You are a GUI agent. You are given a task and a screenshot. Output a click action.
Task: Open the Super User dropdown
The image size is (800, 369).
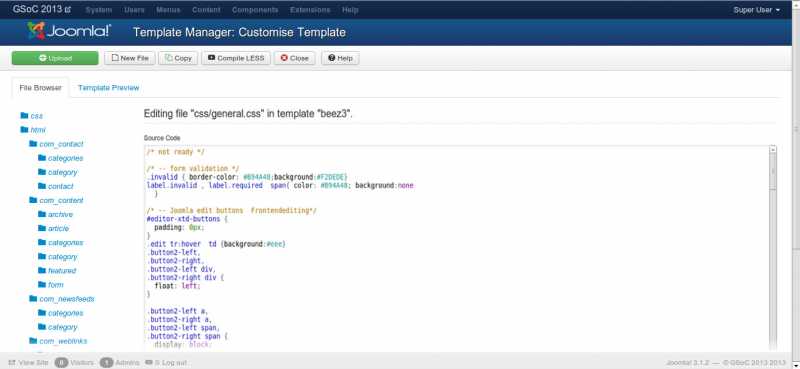[757, 10]
